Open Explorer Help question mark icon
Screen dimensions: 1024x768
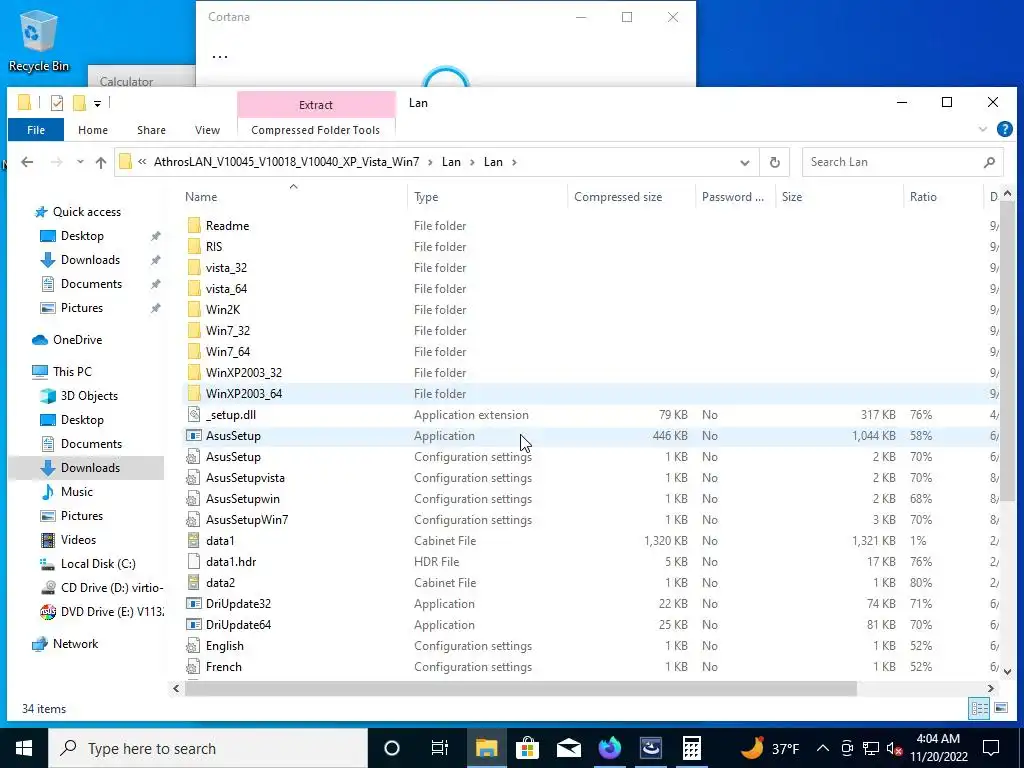(x=1004, y=129)
